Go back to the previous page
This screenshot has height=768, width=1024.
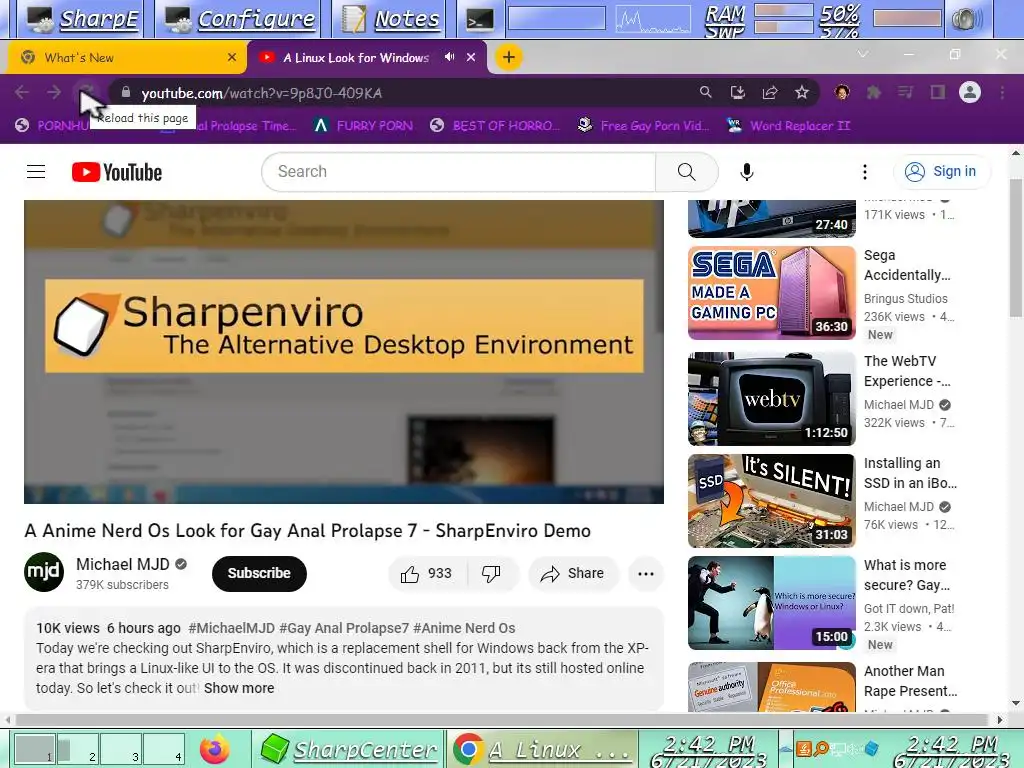click(22, 93)
